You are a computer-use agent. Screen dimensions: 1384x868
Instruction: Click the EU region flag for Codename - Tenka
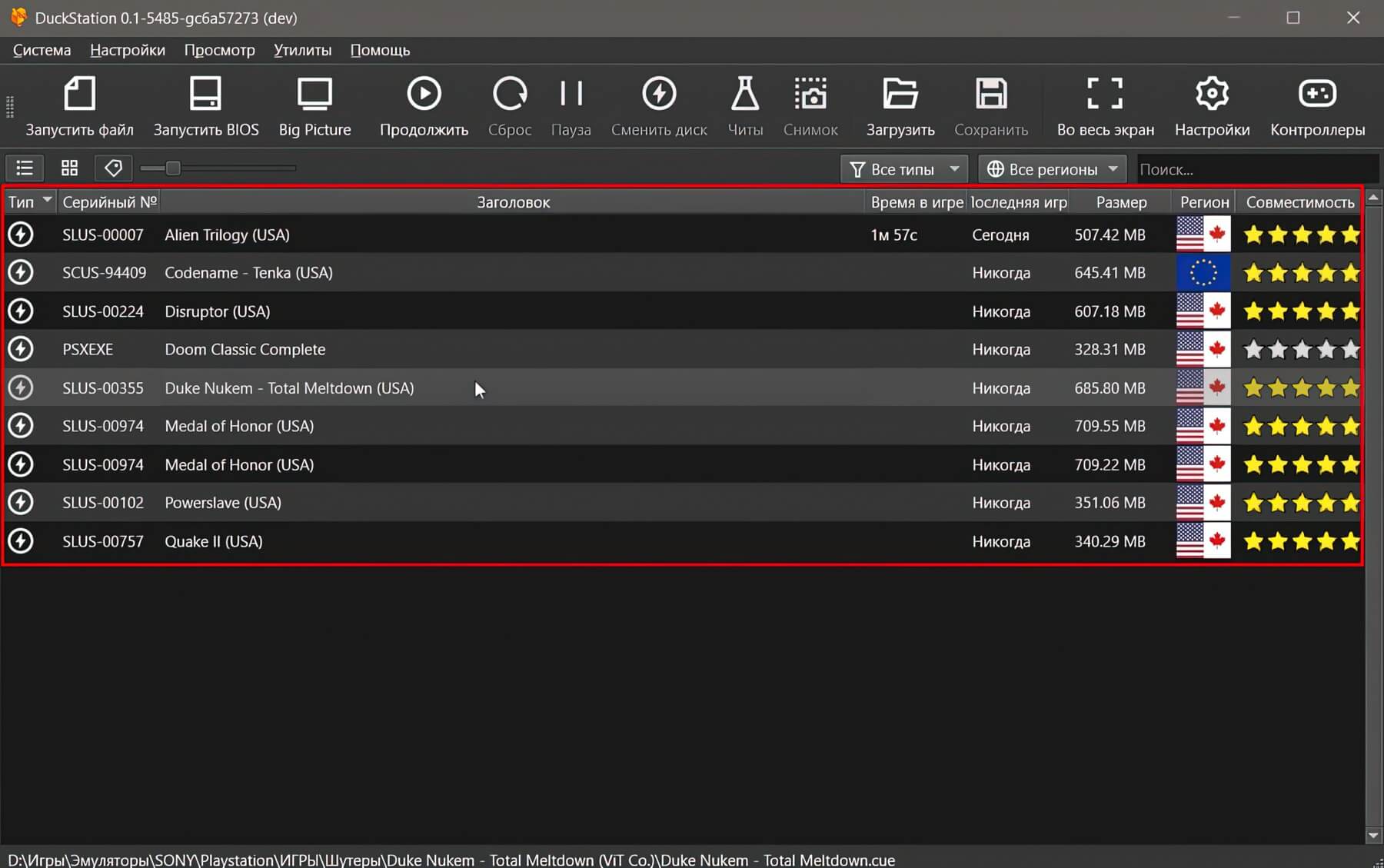point(1203,273)
